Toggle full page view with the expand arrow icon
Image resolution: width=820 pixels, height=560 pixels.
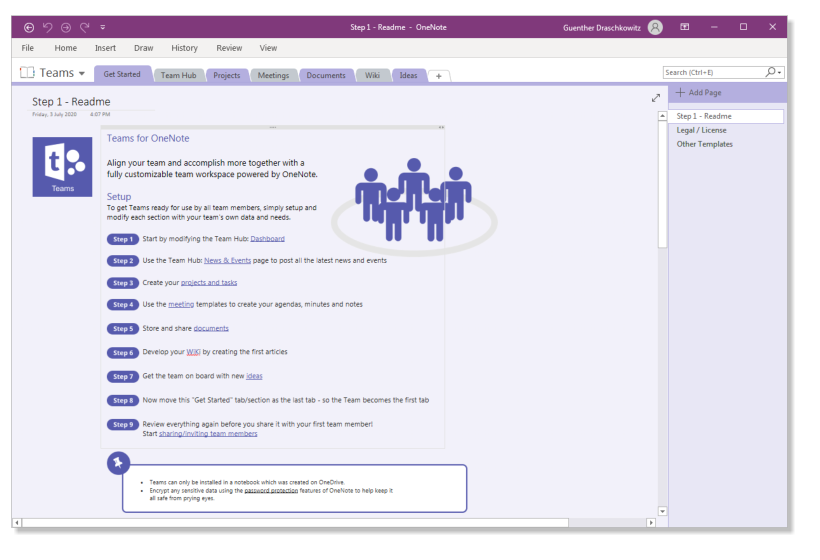656,98
